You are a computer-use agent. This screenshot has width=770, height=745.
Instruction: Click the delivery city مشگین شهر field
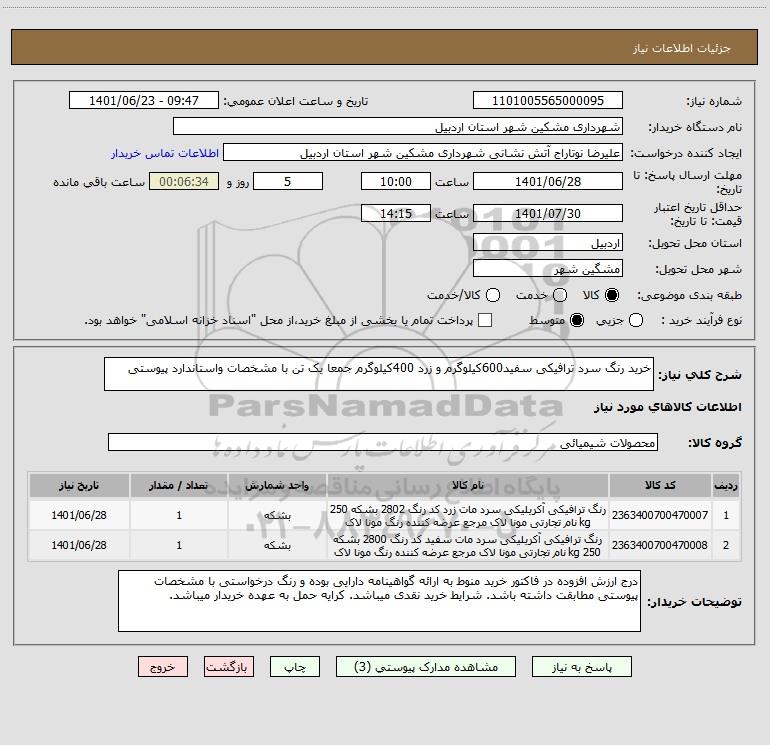(x=548, y=269)
